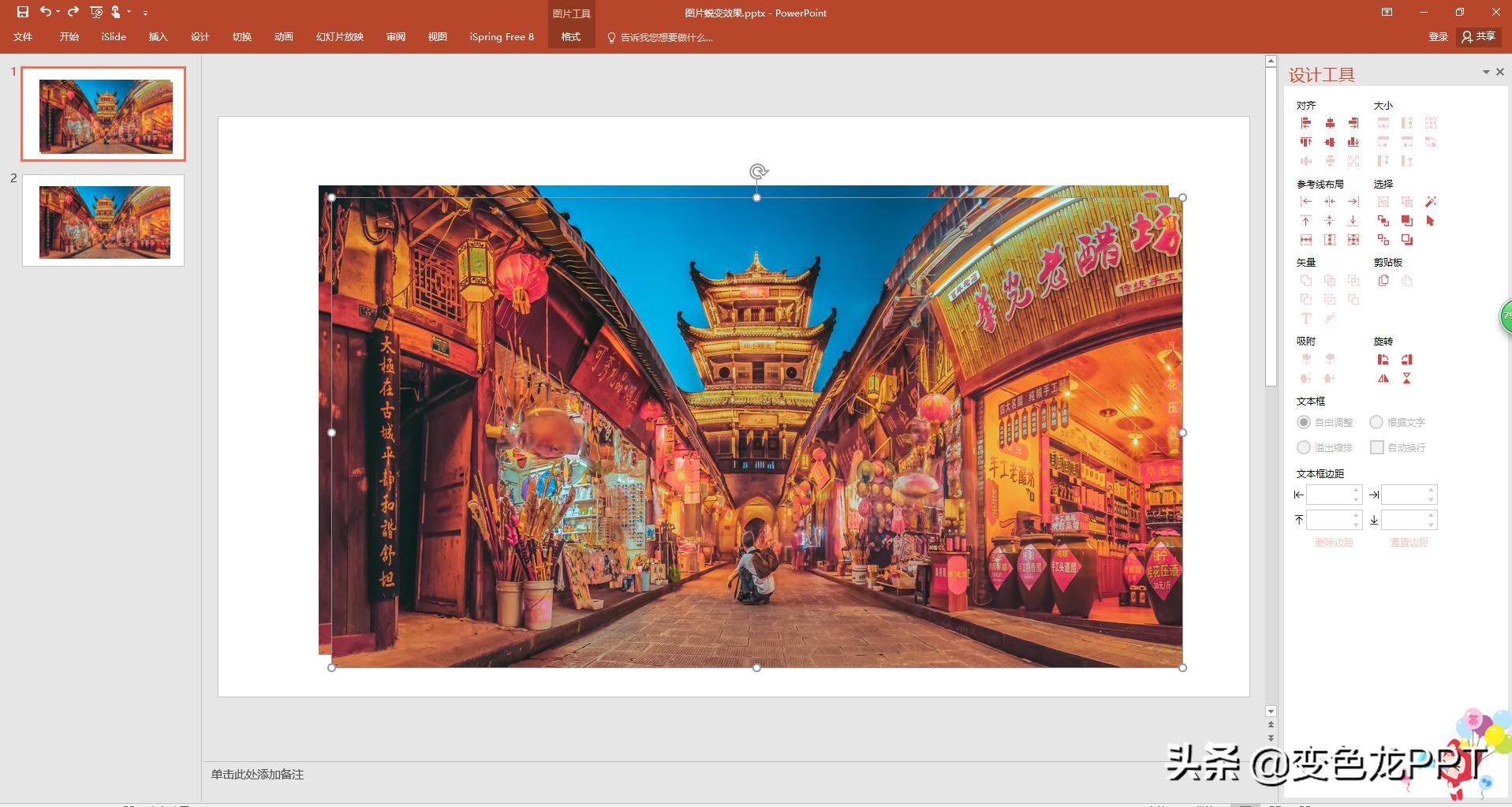
Task: Select the 根据文字 radio option
Action: tap(1377, 422)
